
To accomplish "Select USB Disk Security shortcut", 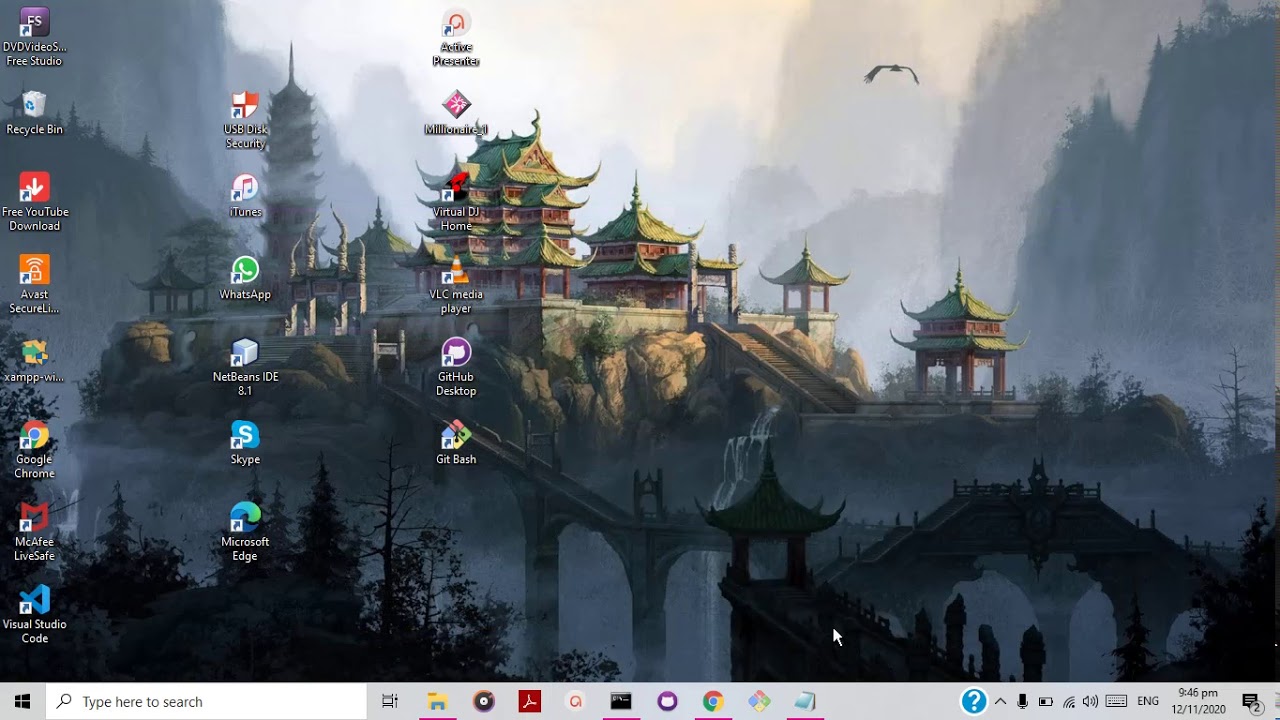I will pos(245,120).
